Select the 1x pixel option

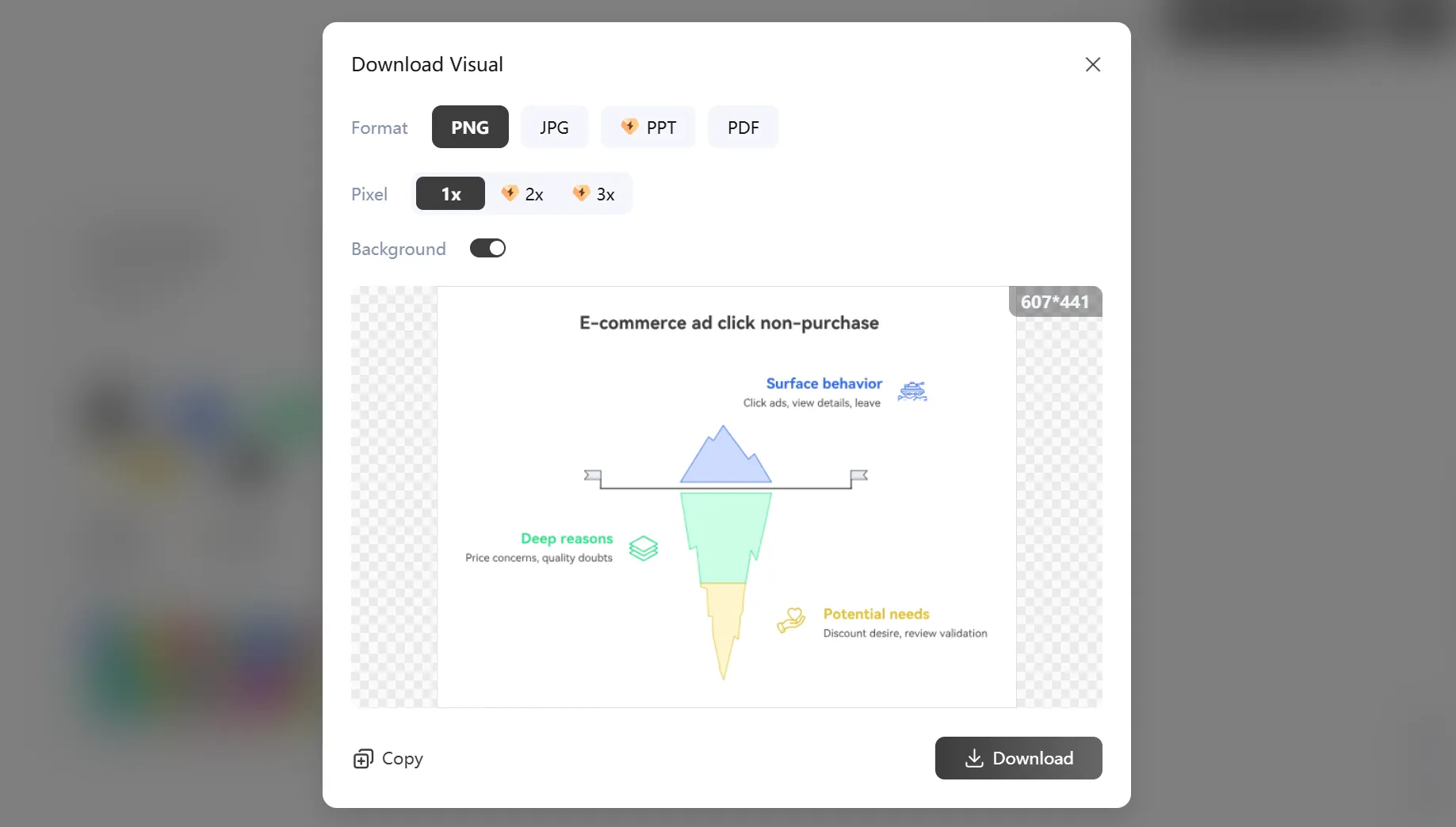click(450, 194)
